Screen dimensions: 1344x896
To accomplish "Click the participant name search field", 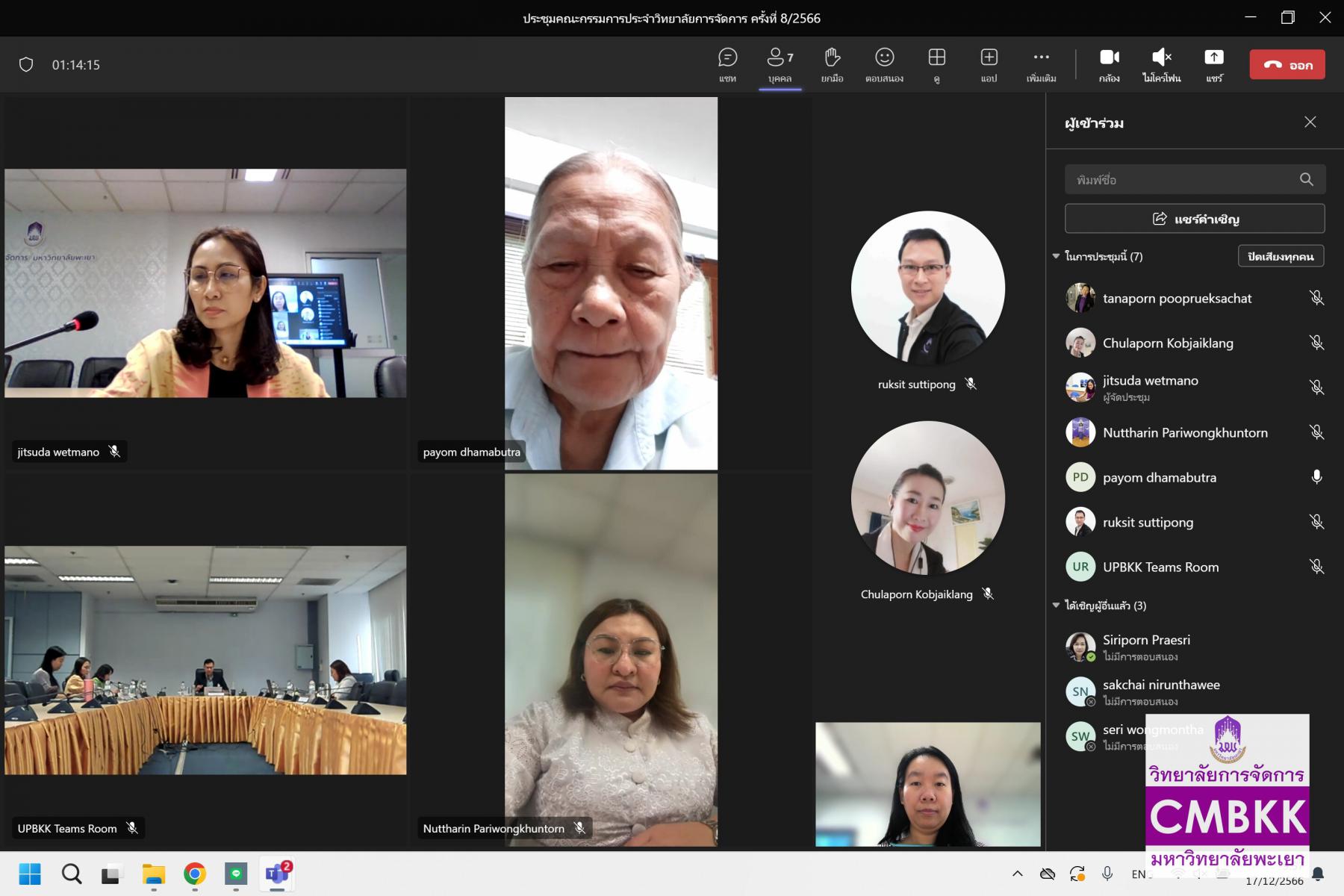I will [1195, 179].
